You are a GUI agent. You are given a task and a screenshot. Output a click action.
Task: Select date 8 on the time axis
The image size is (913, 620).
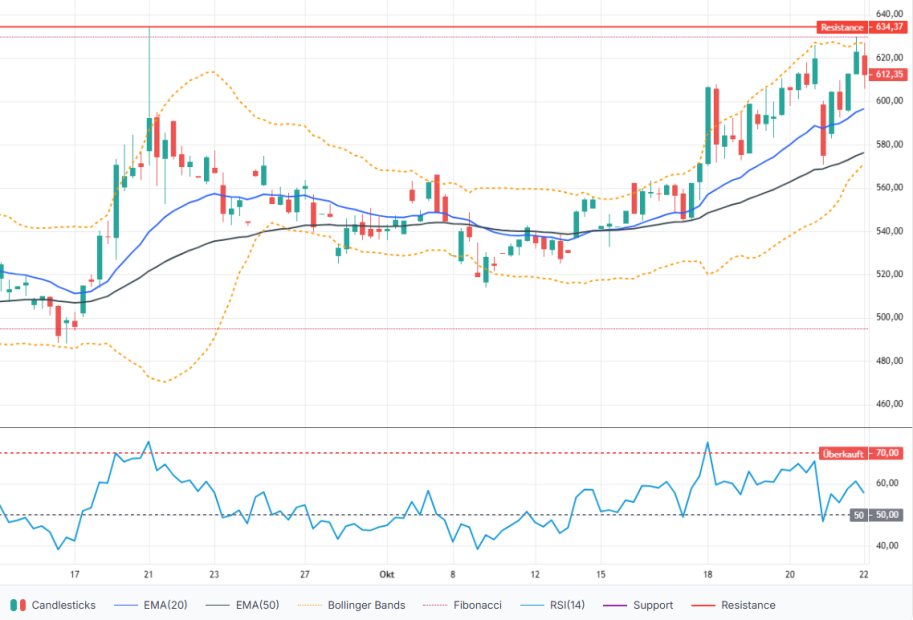tap(452, 575)
